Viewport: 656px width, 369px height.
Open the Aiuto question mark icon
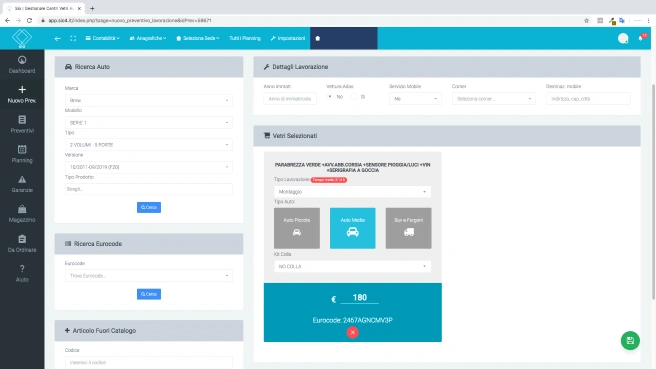tap(22, 269)
